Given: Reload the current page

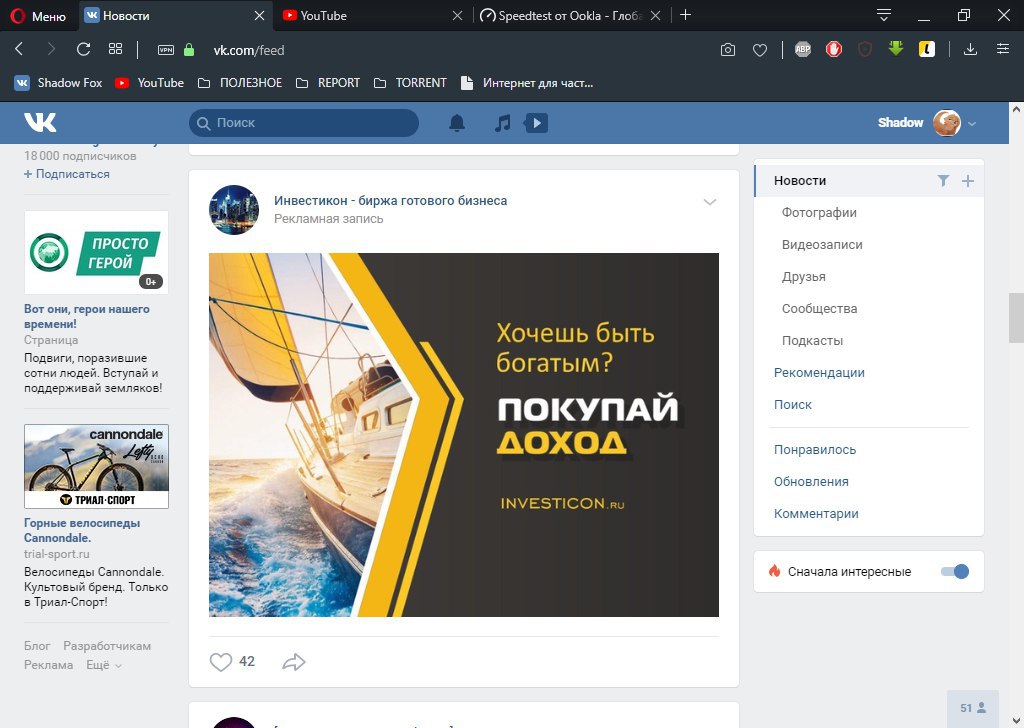Looking at the screenshot, I should 83,49.
